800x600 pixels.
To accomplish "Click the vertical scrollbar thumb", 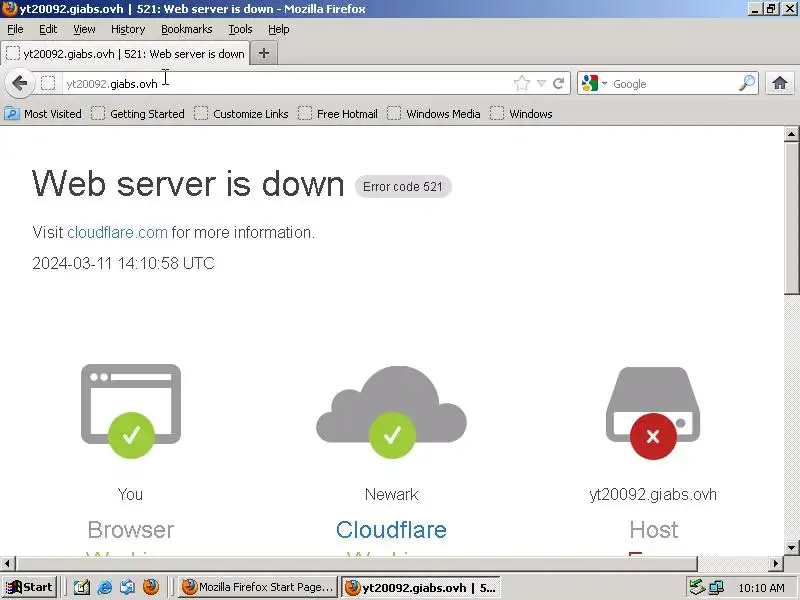I will tap(791, 218).
